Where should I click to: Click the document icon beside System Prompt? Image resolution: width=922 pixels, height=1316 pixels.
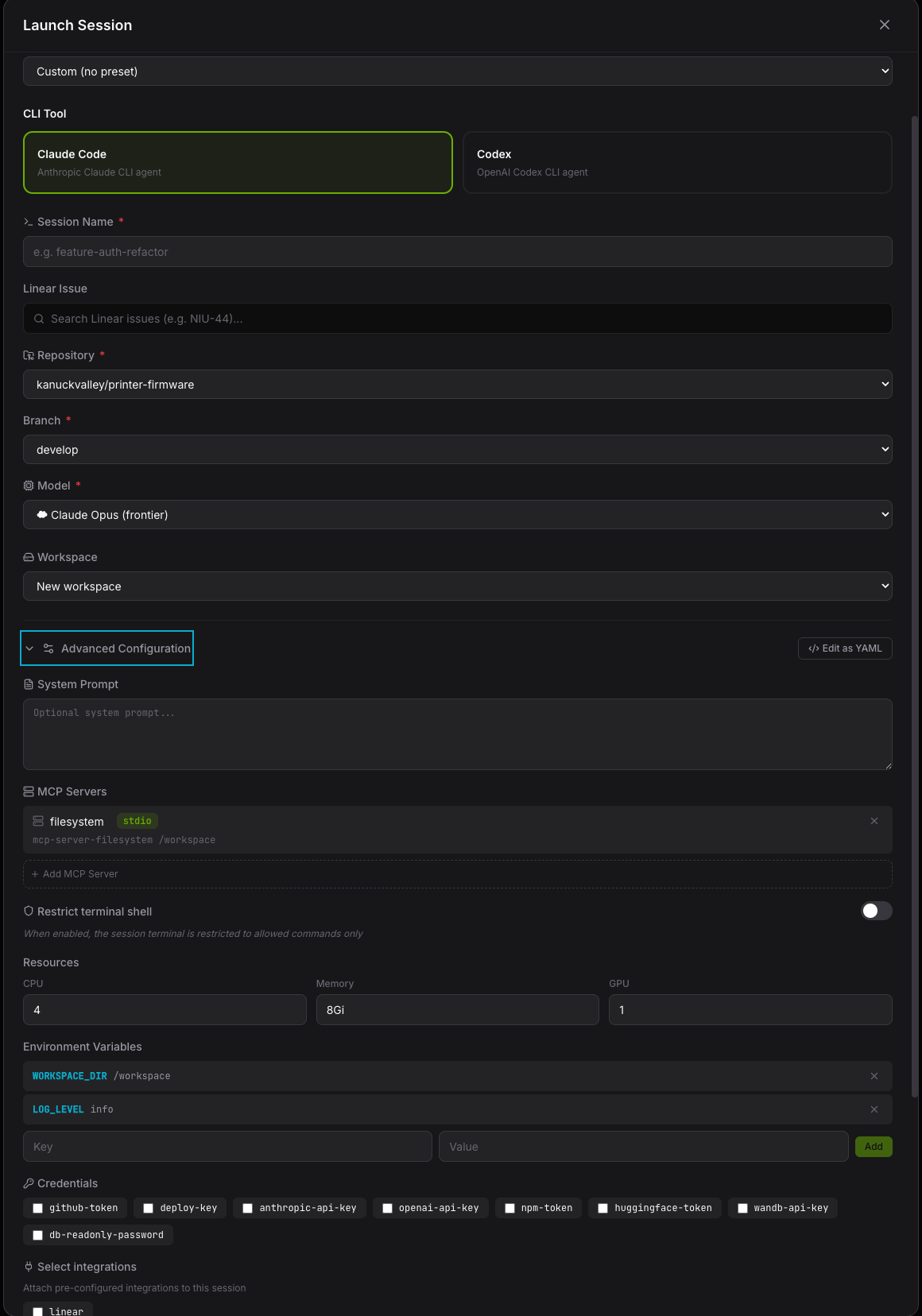pos(29,684)
